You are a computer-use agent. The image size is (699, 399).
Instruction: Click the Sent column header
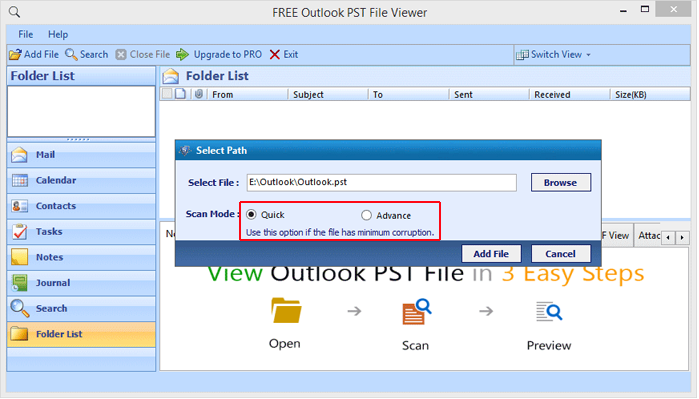click(489, 94)
